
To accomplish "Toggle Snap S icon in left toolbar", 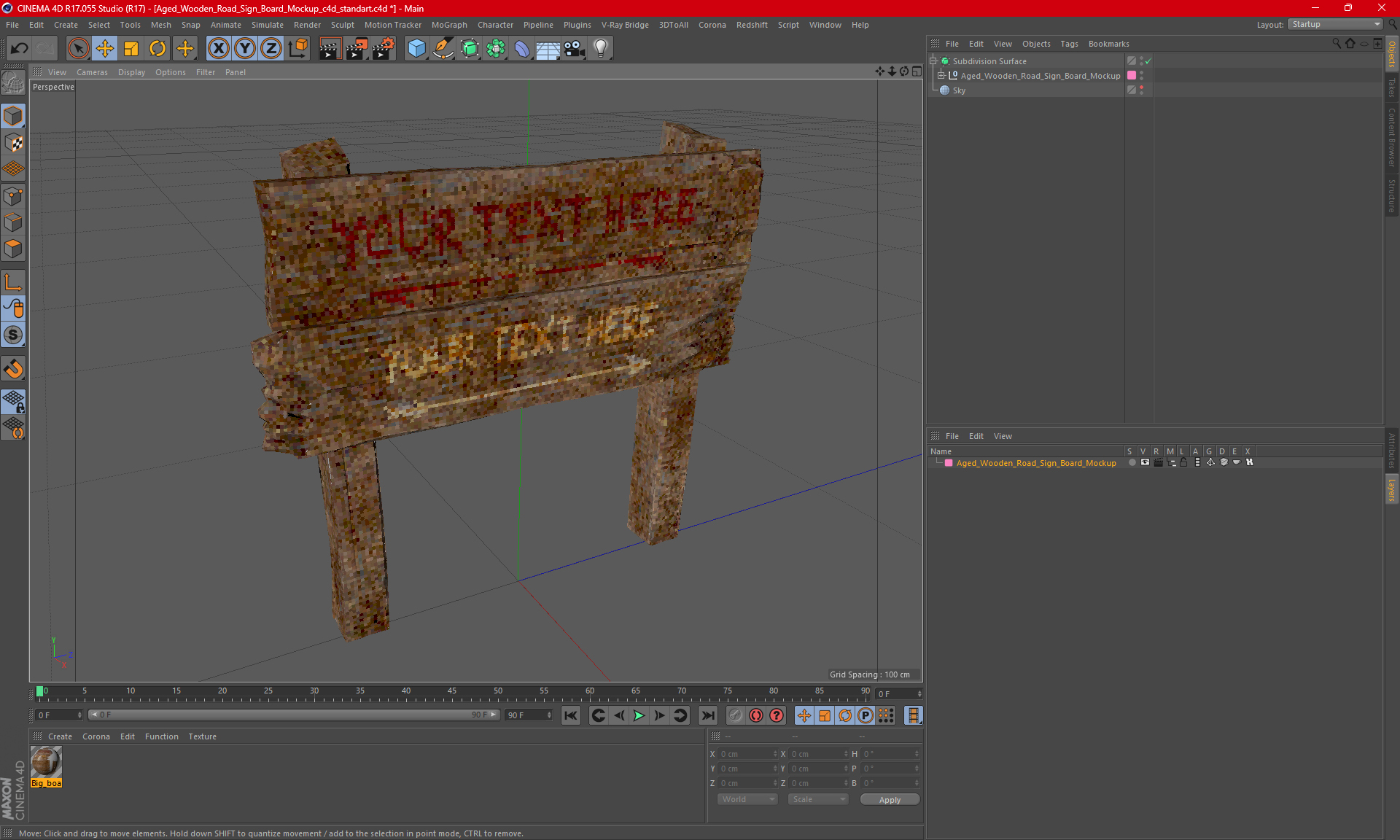I will [13, 335].
